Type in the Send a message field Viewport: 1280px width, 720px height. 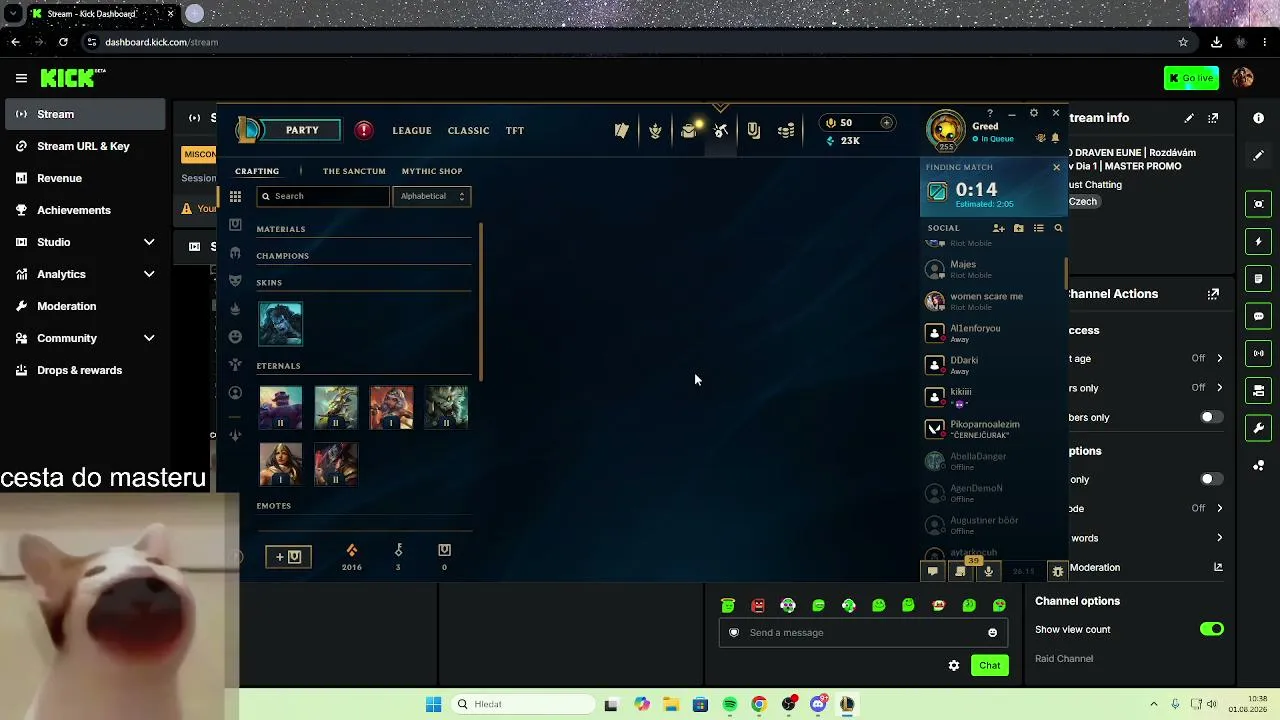click(x=862, y=633)
